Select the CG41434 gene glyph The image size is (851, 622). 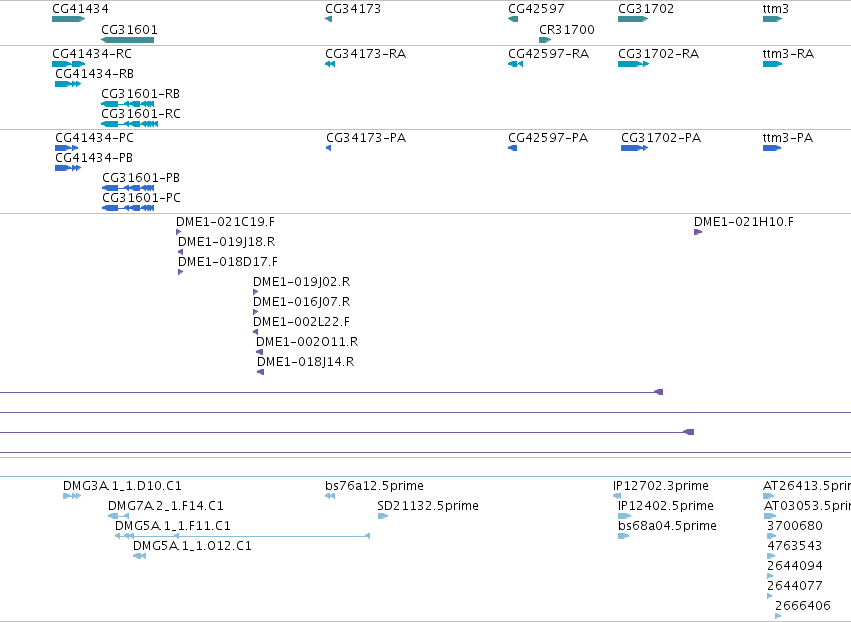tap(68, 19)
